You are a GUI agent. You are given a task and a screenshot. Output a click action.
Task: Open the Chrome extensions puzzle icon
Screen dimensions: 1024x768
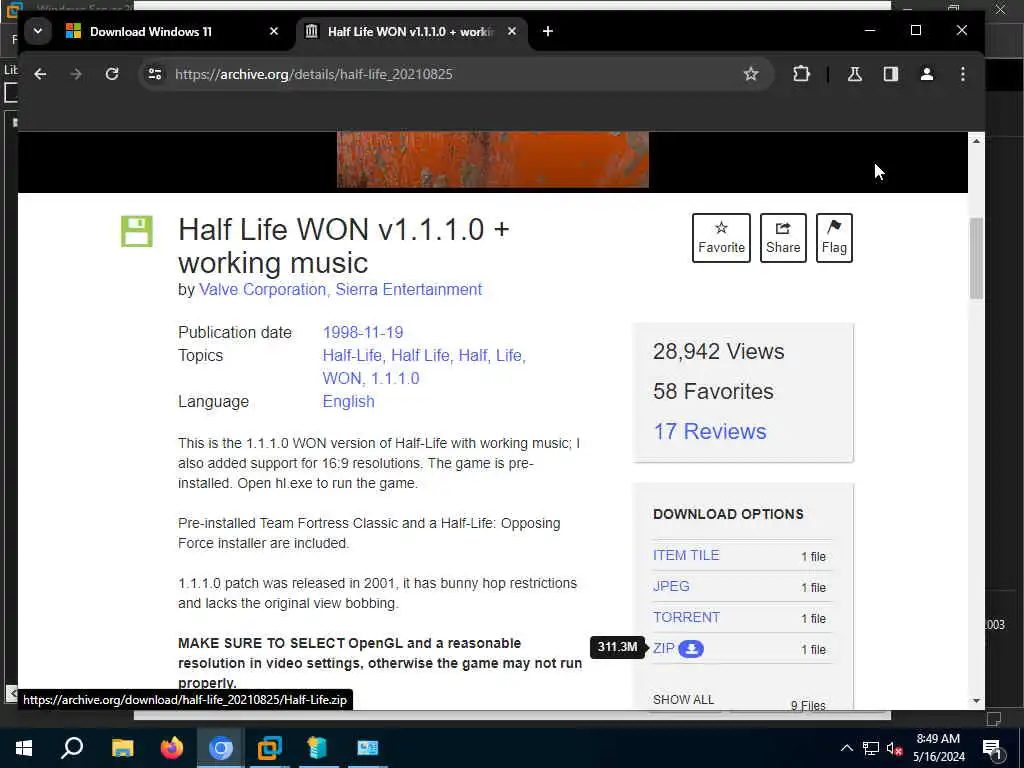pos(801,74)
